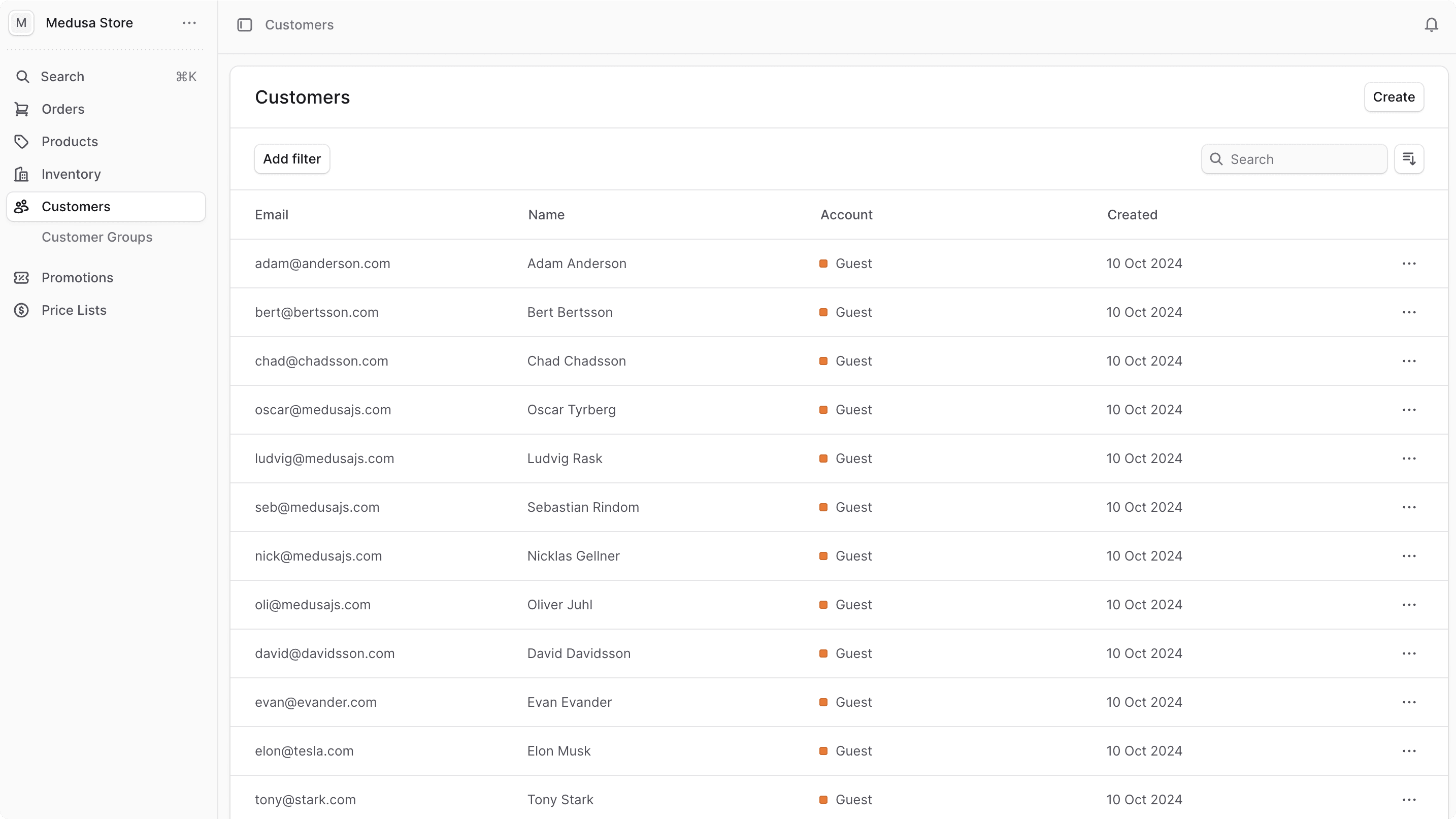1456x819 pixels.
Task: Open the customer Oscar Tyrberg's email link
Action: pos(323,409)
